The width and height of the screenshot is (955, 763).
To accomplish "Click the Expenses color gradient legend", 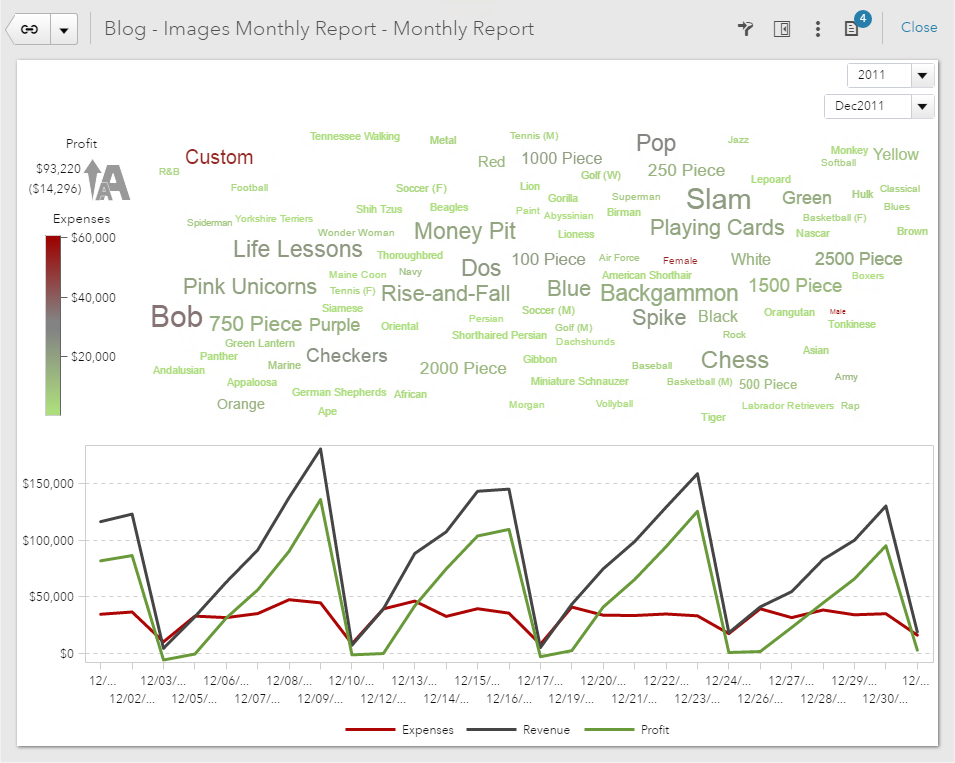I will click(53, 324).
